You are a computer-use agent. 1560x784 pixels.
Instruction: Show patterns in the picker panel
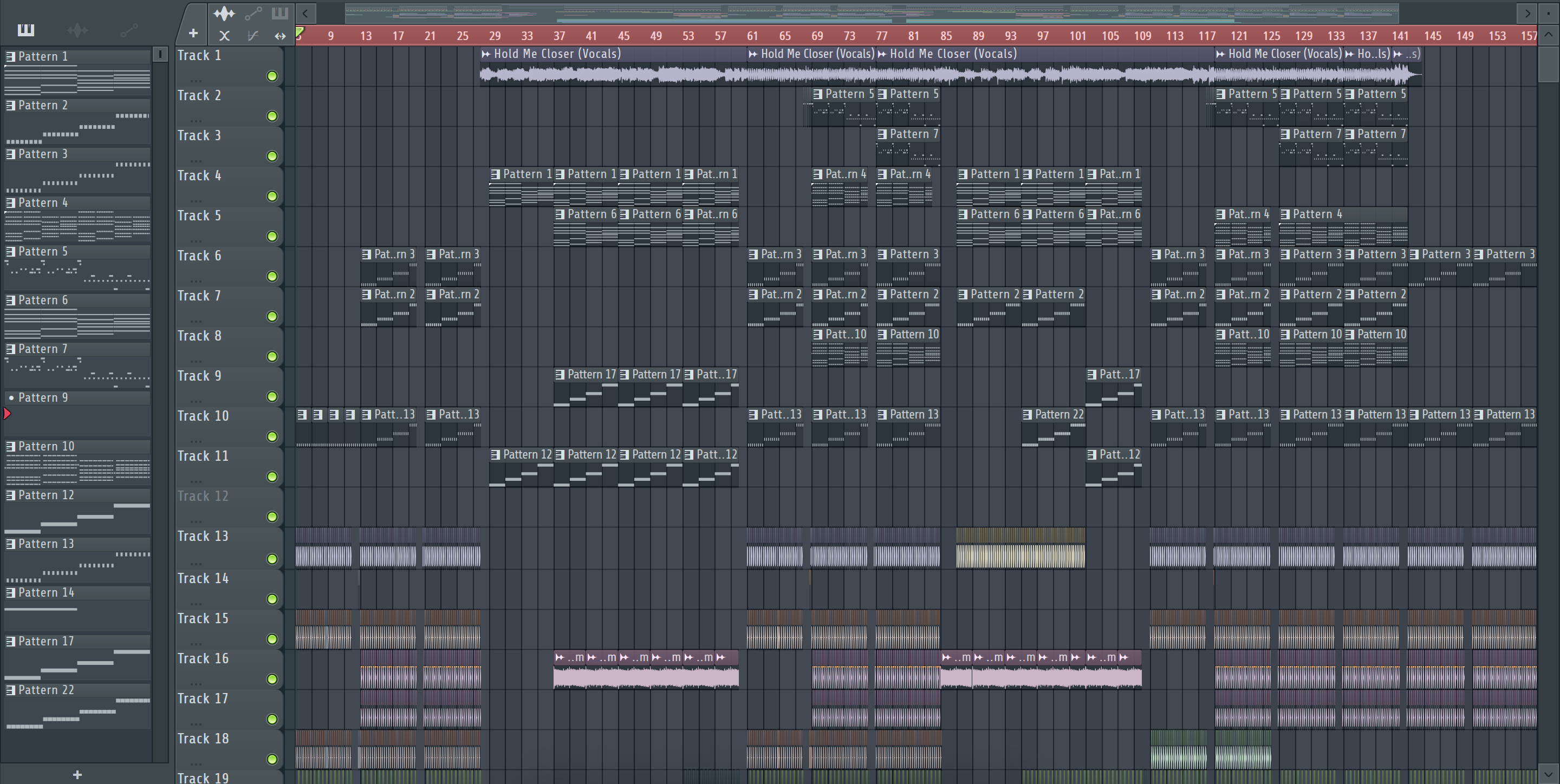point(25,29)
